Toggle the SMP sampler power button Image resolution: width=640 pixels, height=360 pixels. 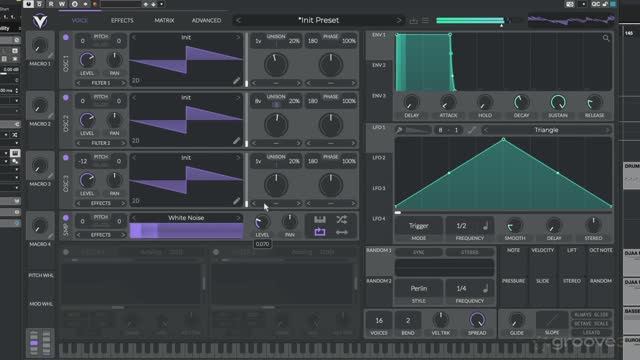[x=66, y=218]
